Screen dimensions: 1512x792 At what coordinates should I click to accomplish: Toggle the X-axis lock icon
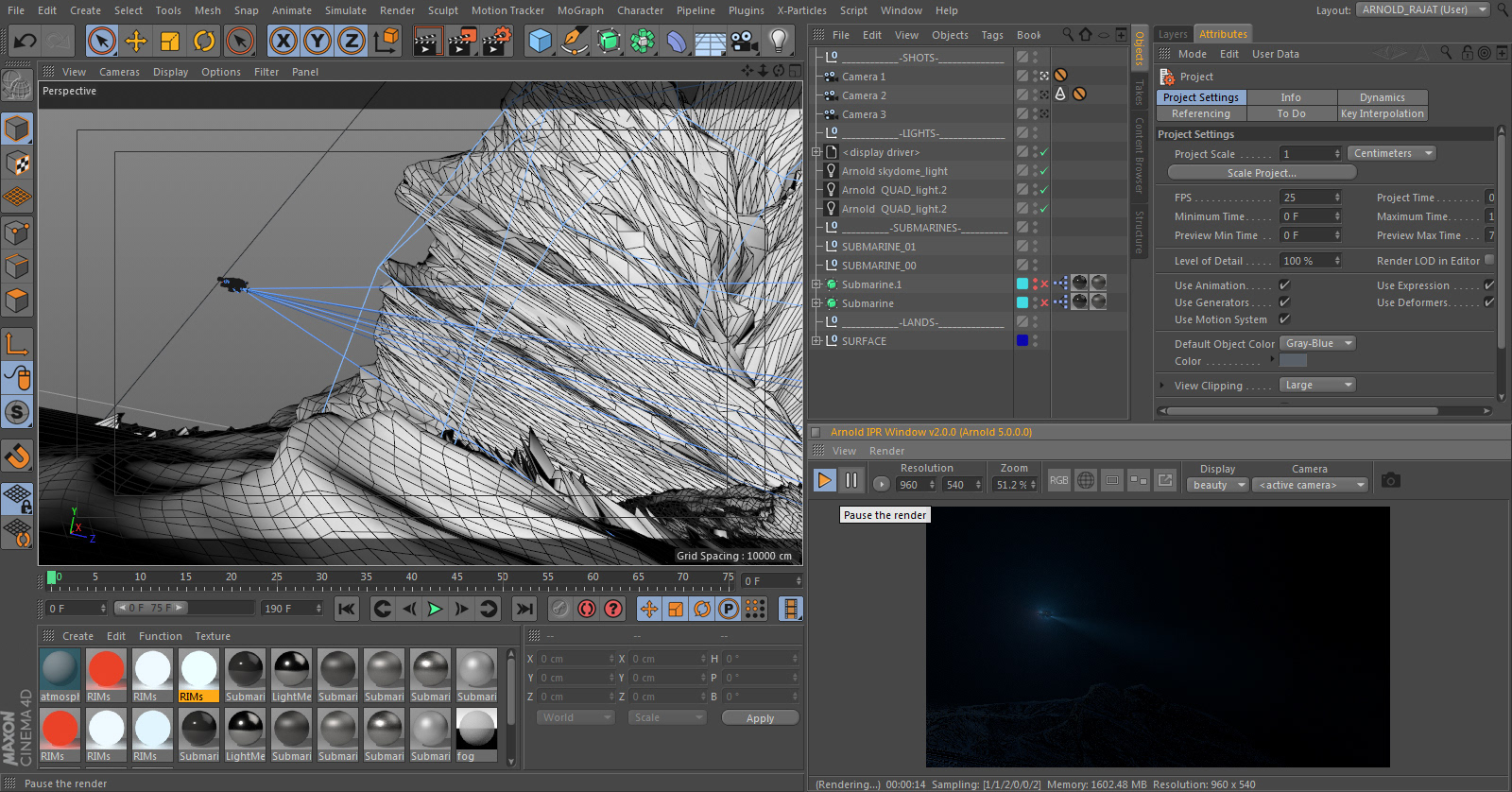283,41
